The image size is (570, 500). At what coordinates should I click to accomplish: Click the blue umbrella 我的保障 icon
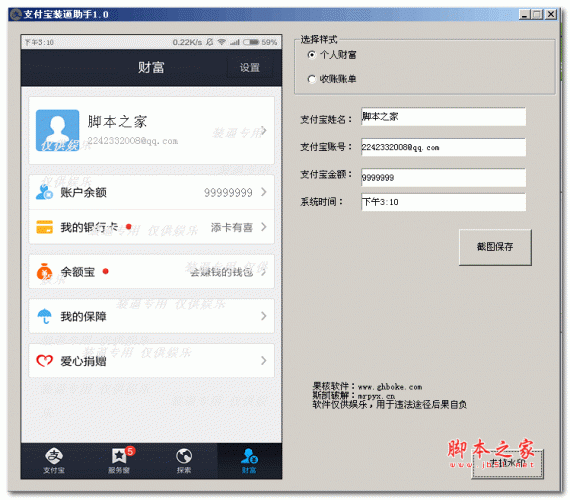(x=44, y=316)
